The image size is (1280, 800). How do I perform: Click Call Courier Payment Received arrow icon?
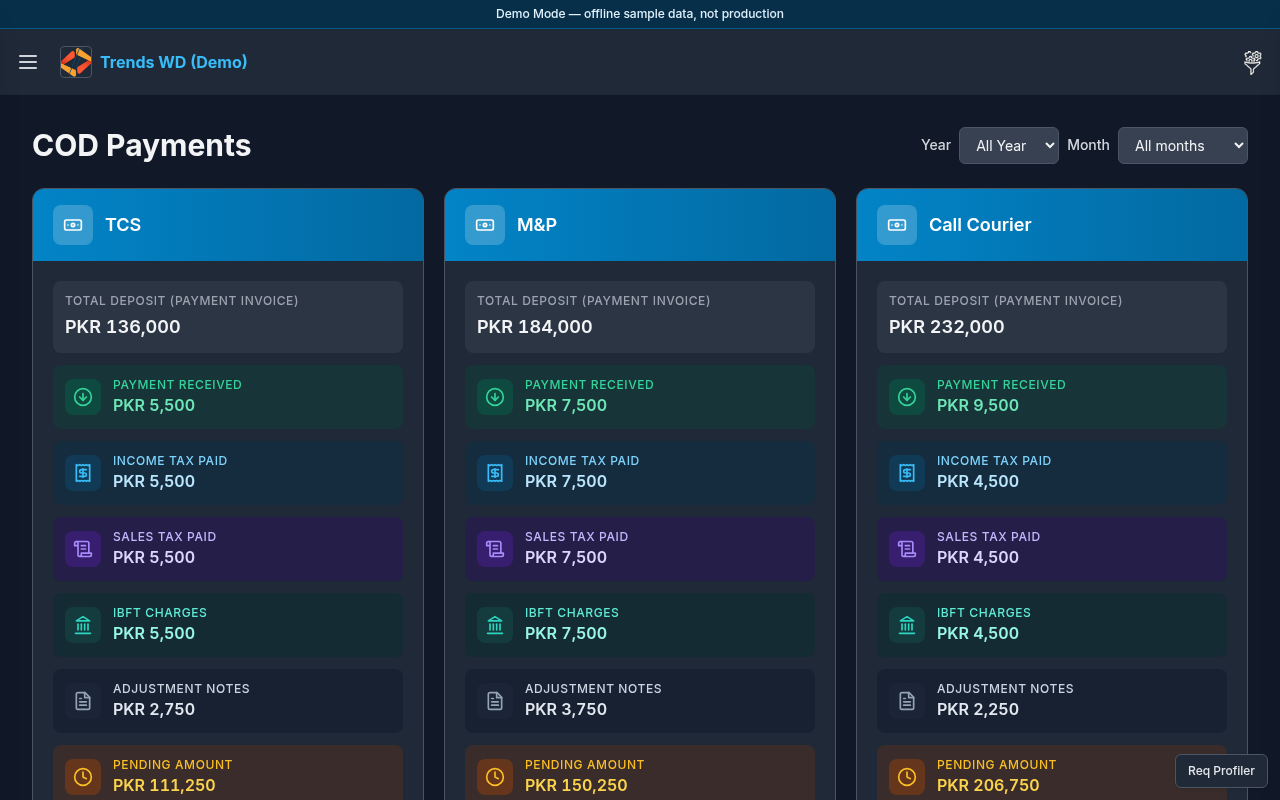tap(907, 397)
